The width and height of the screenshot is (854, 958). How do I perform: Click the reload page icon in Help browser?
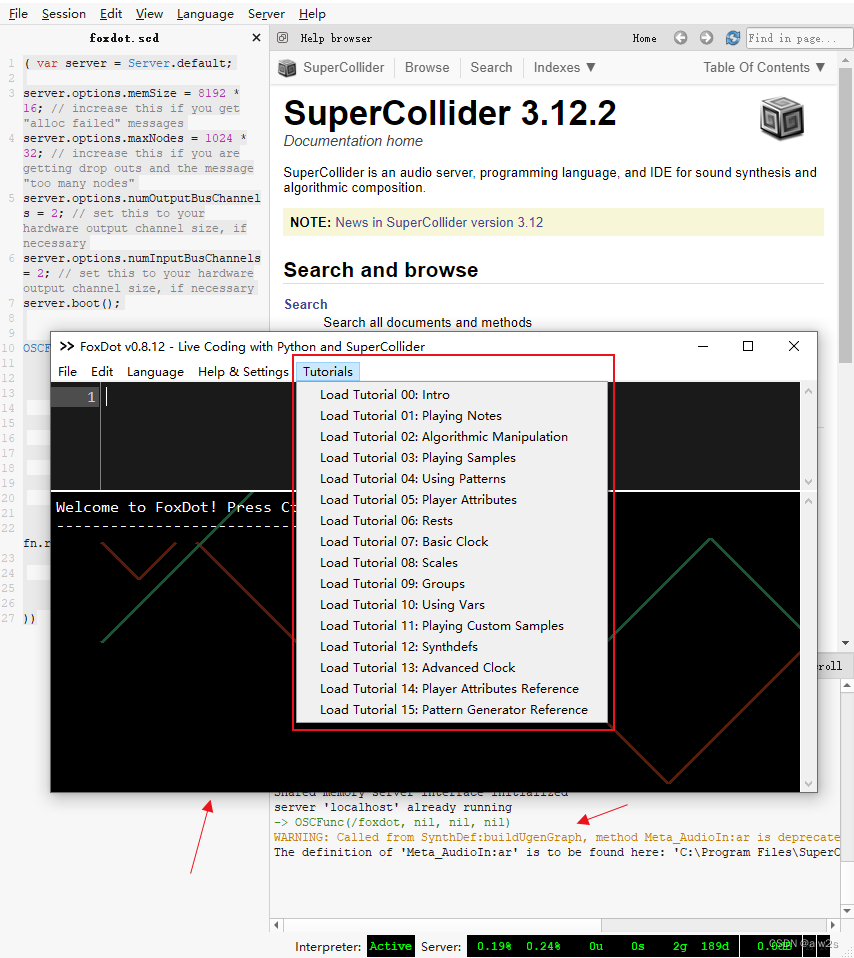[733, 37]
